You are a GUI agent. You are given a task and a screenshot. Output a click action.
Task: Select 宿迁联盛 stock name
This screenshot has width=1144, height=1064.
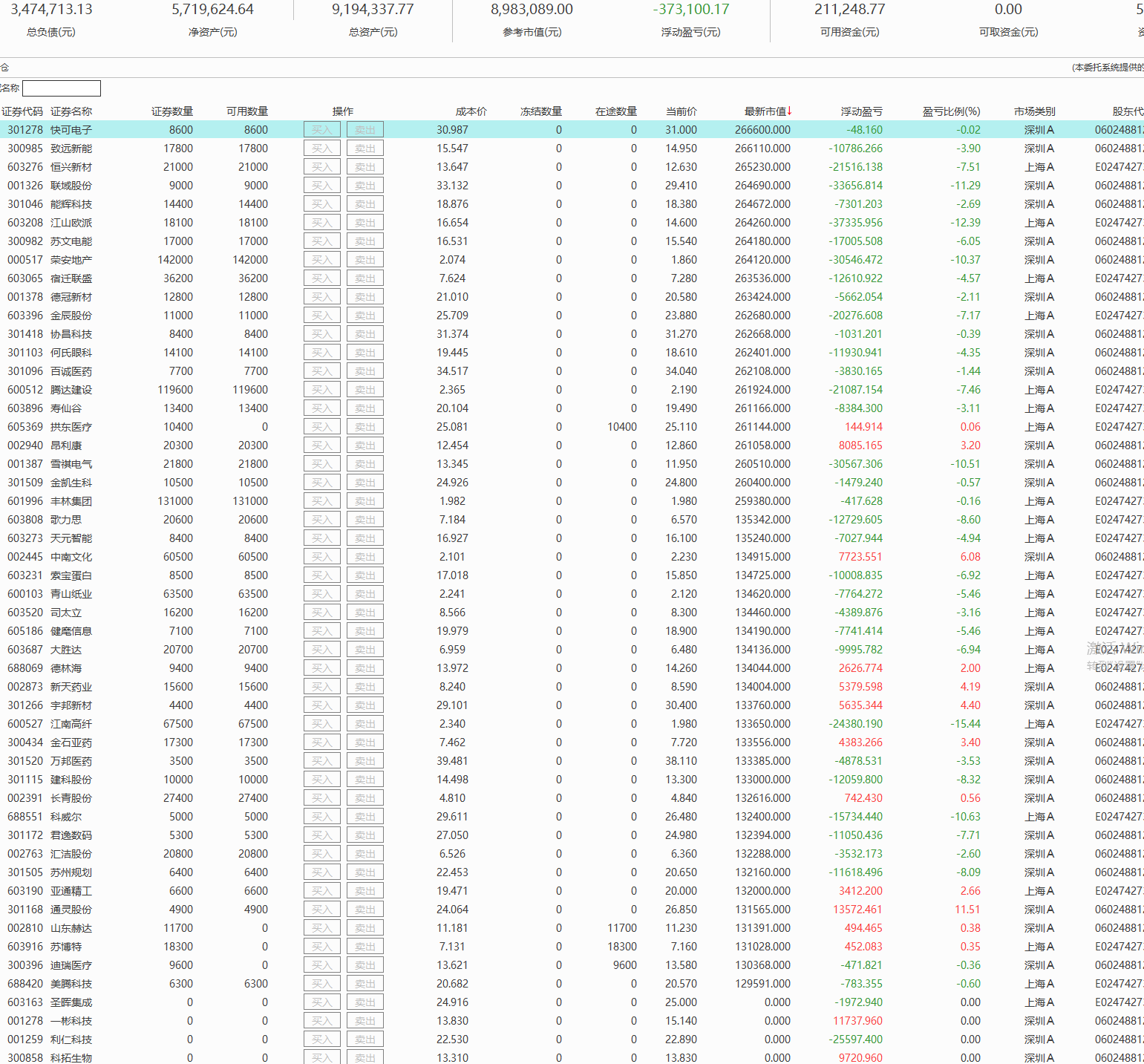(71, 278)
